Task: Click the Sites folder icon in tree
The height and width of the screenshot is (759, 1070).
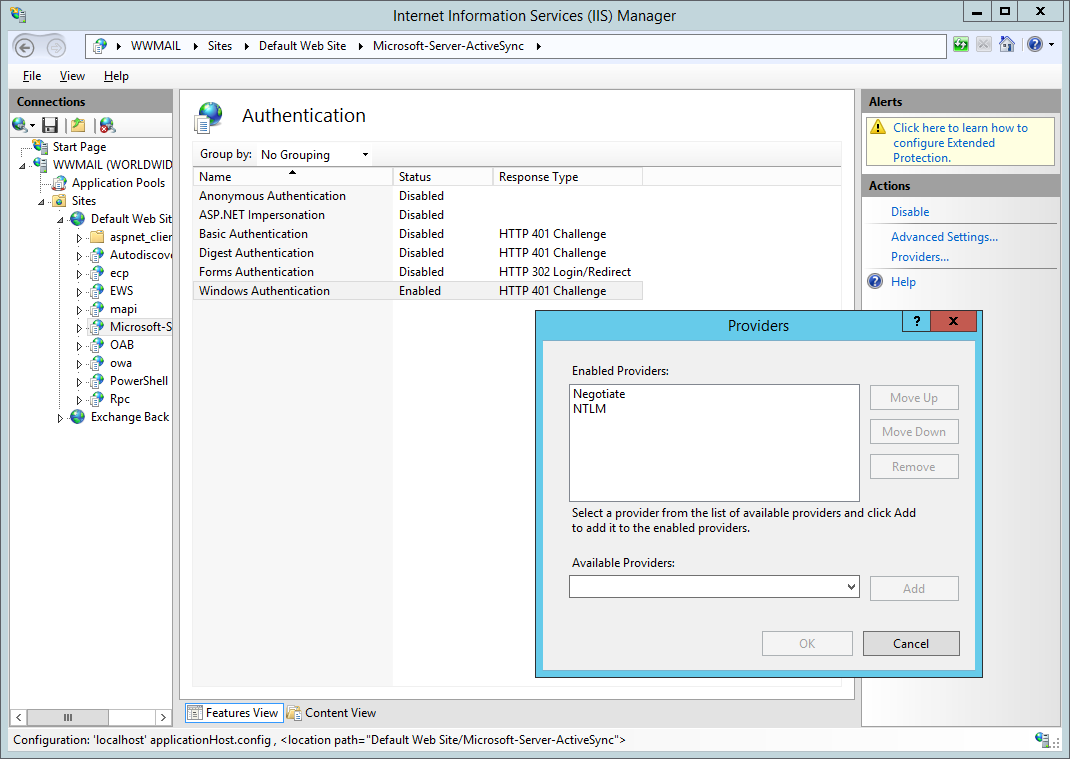Action: click(60, 201)
